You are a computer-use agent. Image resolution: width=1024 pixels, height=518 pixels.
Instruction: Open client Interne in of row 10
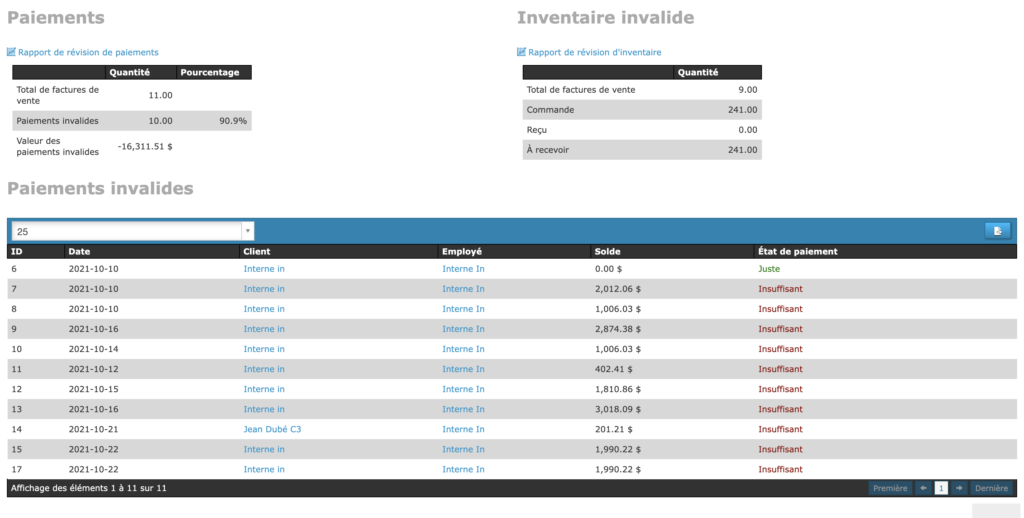264,349
